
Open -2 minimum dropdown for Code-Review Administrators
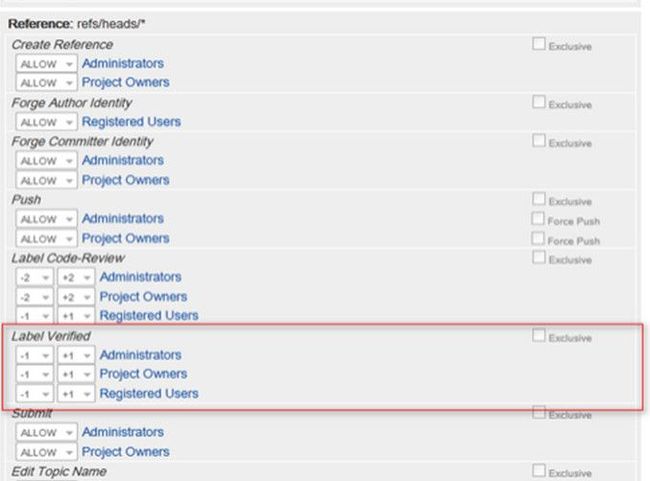34,277
